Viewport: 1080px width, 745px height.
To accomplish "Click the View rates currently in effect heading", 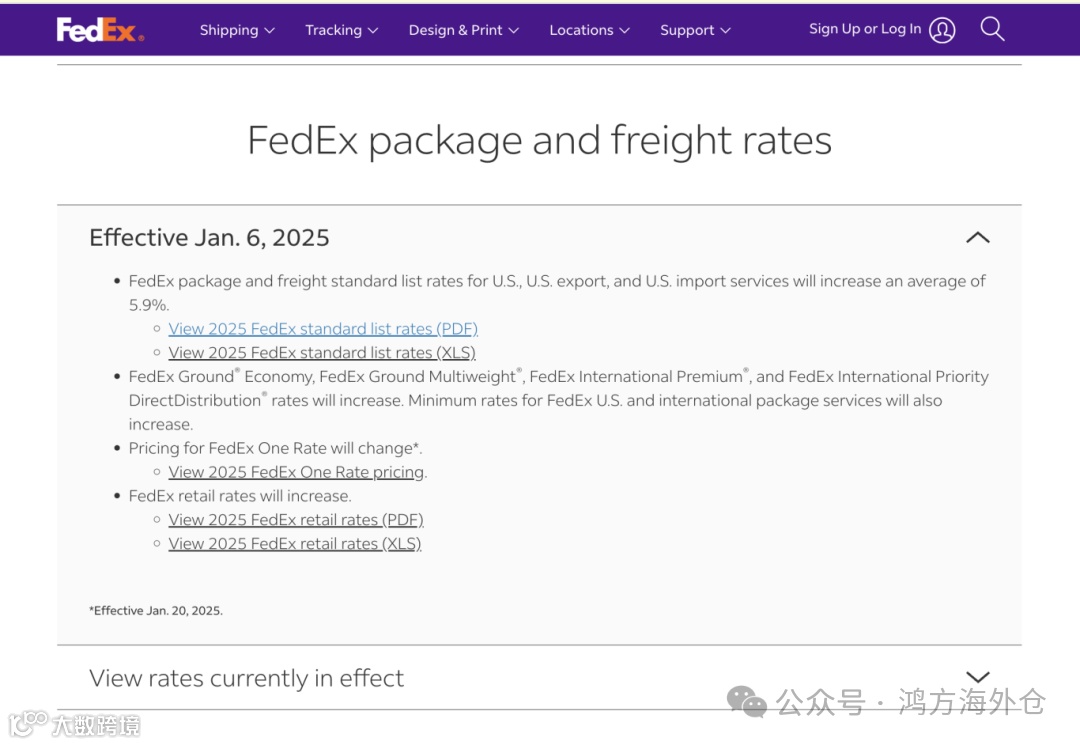I will coord(246,678).
